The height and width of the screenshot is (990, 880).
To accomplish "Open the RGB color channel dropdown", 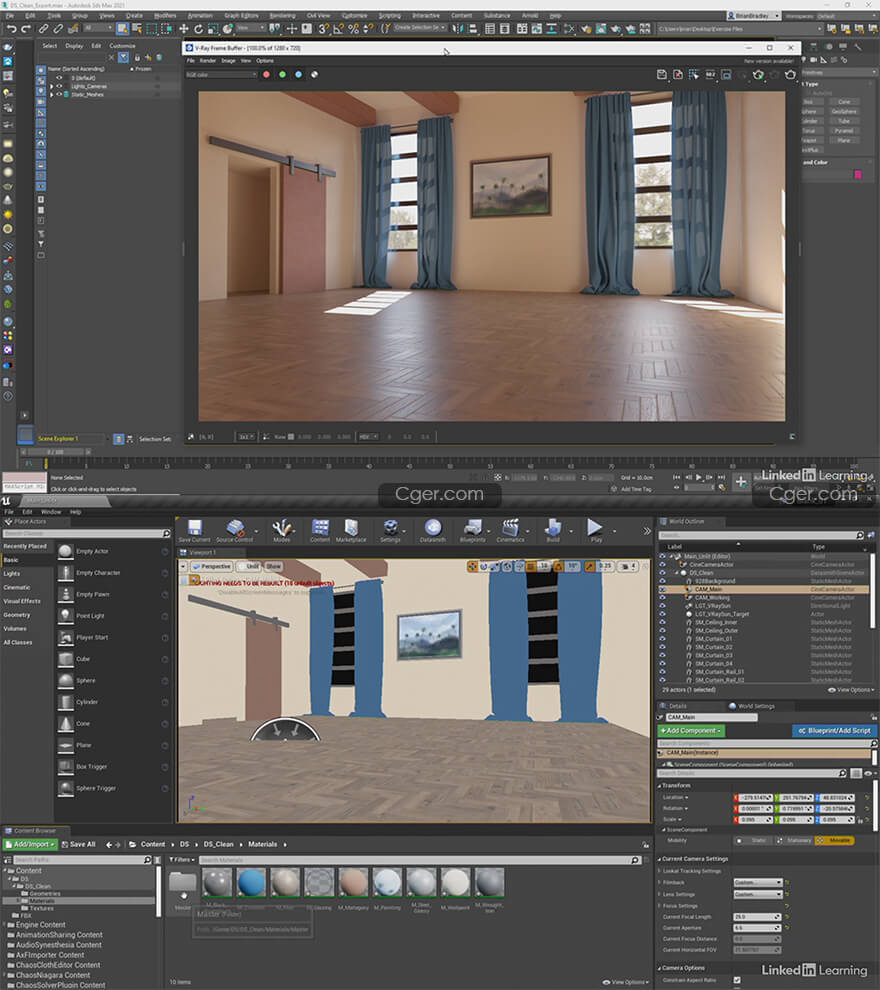I will [221, 75].
